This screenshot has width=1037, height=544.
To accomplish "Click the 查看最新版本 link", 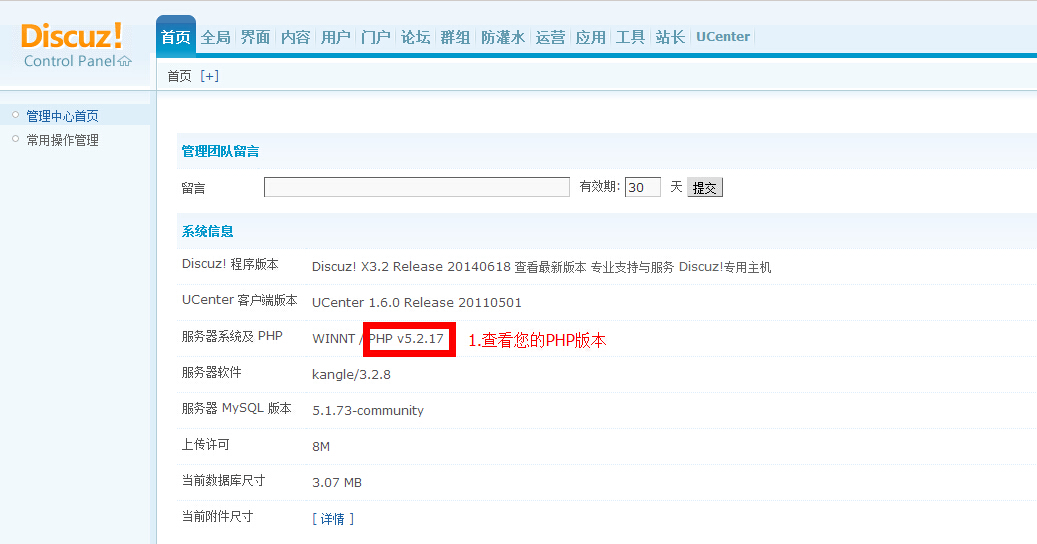I will pos(550,267).
